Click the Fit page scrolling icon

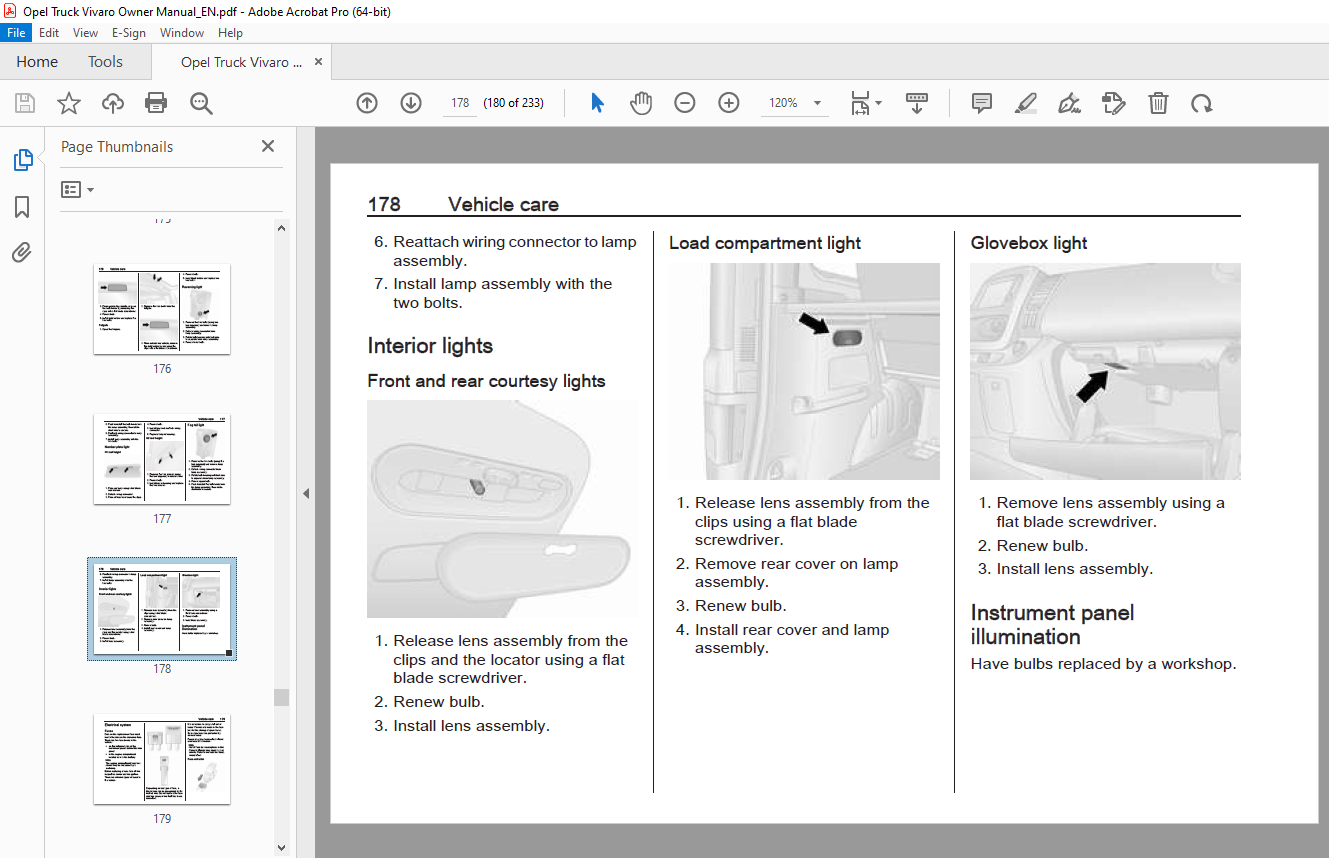tap(860, 103)
